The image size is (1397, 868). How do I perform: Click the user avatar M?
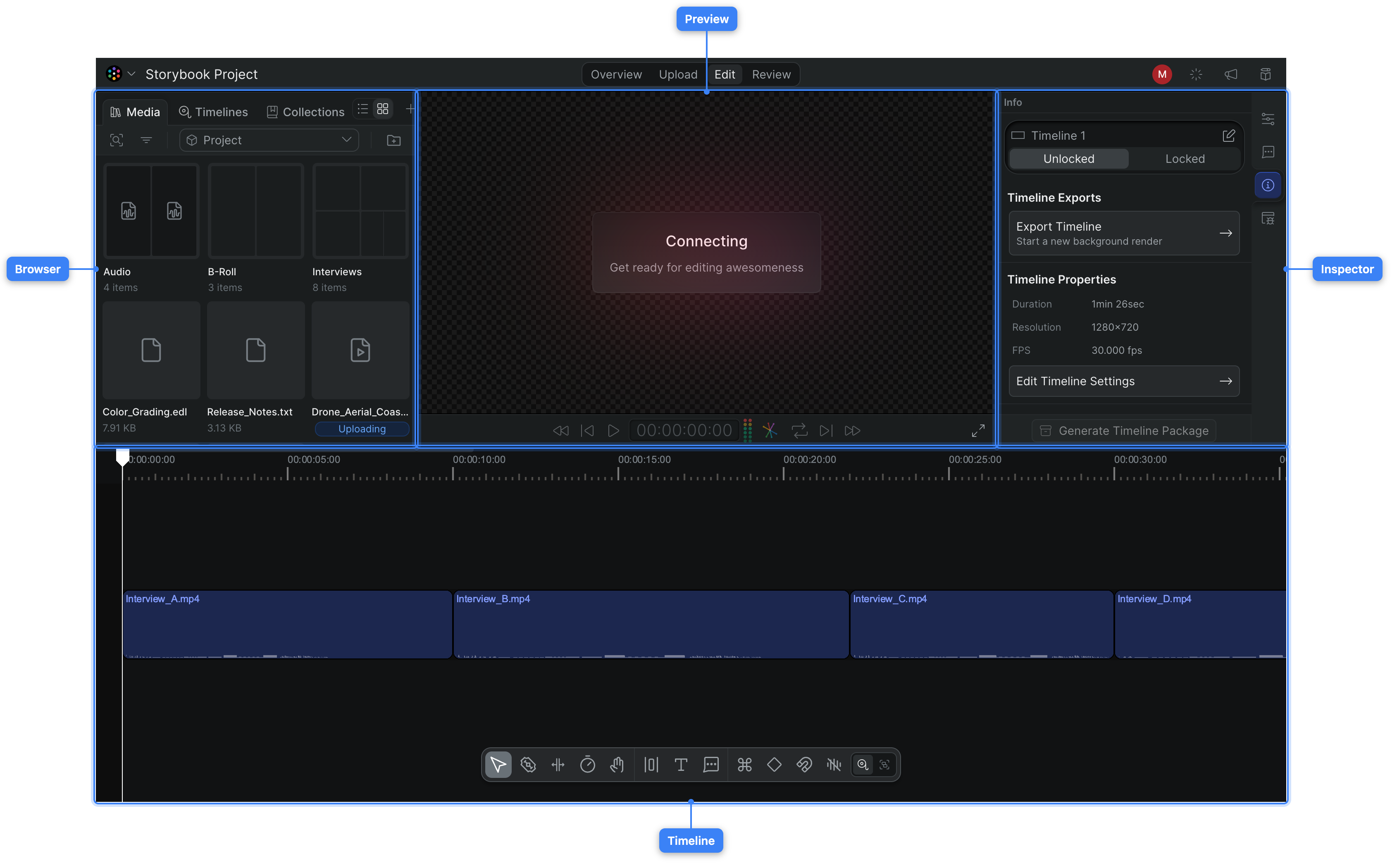click(1162, 74)
